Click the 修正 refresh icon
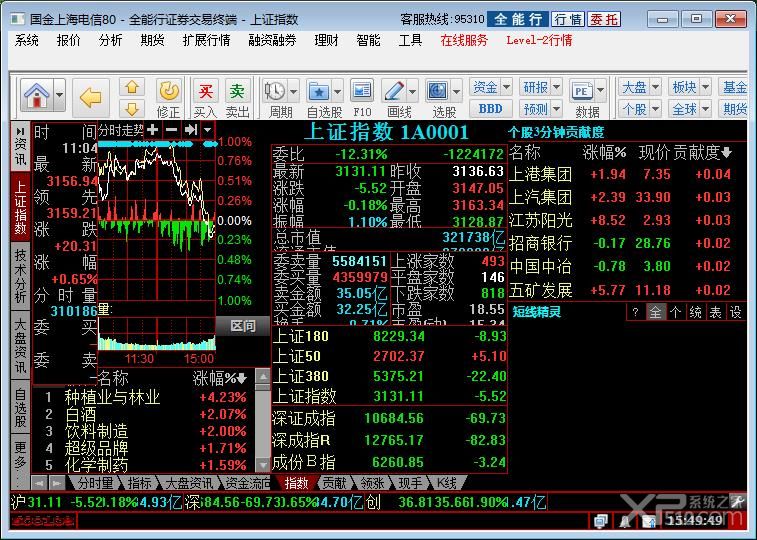 169,91
